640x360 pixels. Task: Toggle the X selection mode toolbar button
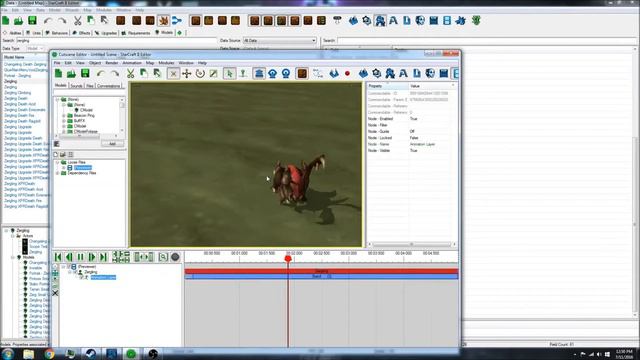[x=173, y=73]
